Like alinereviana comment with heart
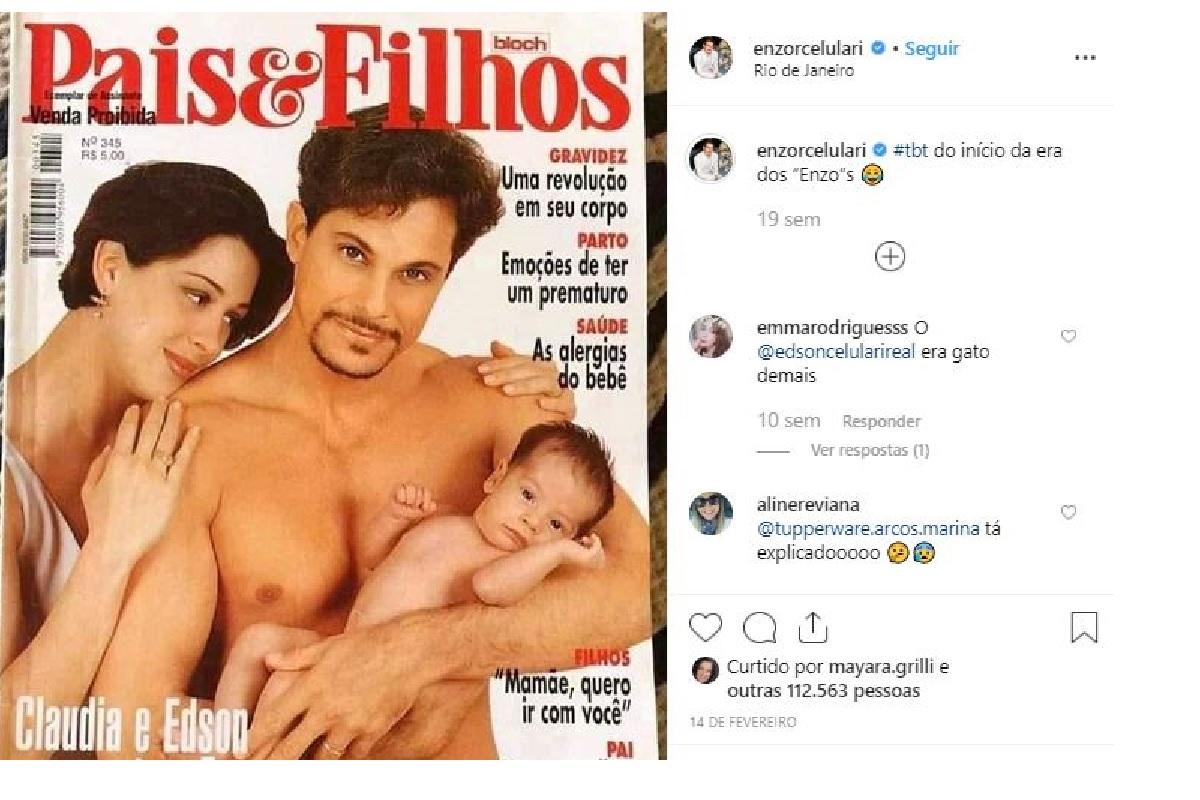1200x800 pixels. tap(1068, 513)
